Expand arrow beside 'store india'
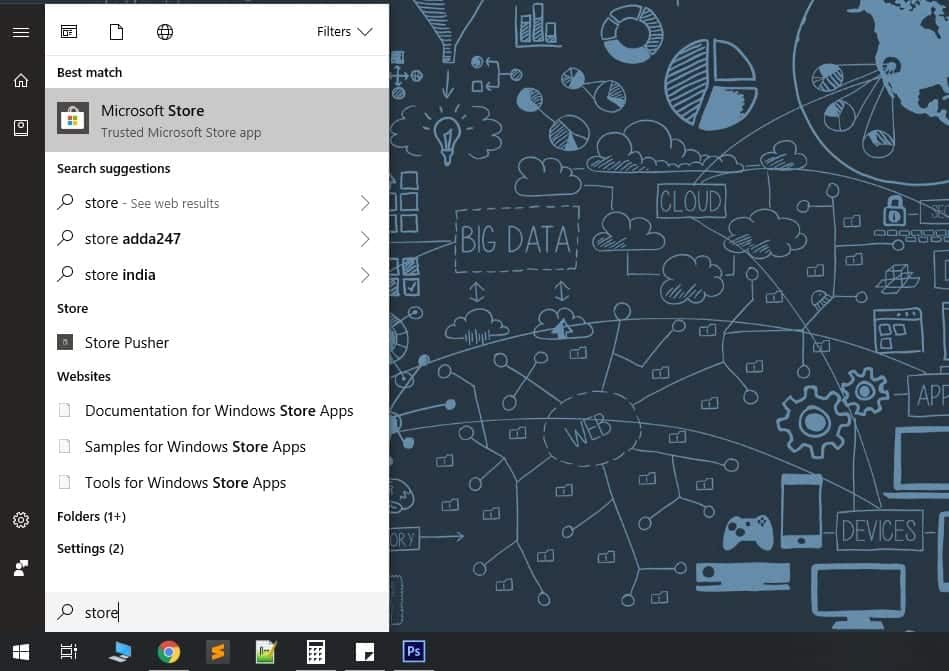The height and width of the screenshot is (671, 949). tap(365, 275)
